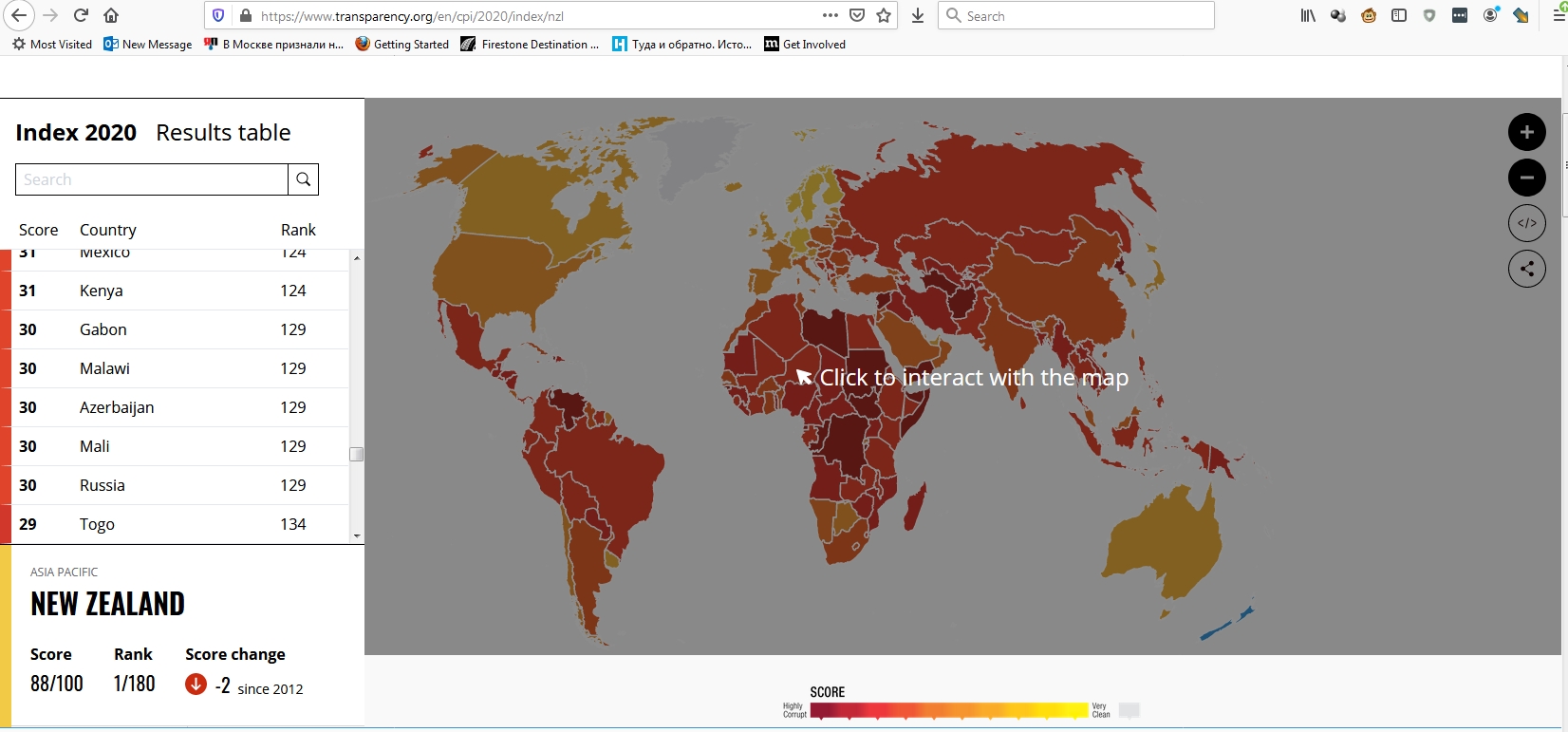Click the share icon beside the map

pyautogui.click(x=1526, y=269)
